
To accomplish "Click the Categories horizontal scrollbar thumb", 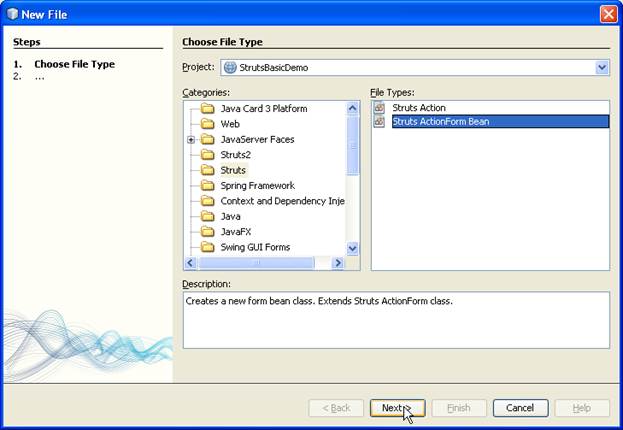I will (256, 263).
